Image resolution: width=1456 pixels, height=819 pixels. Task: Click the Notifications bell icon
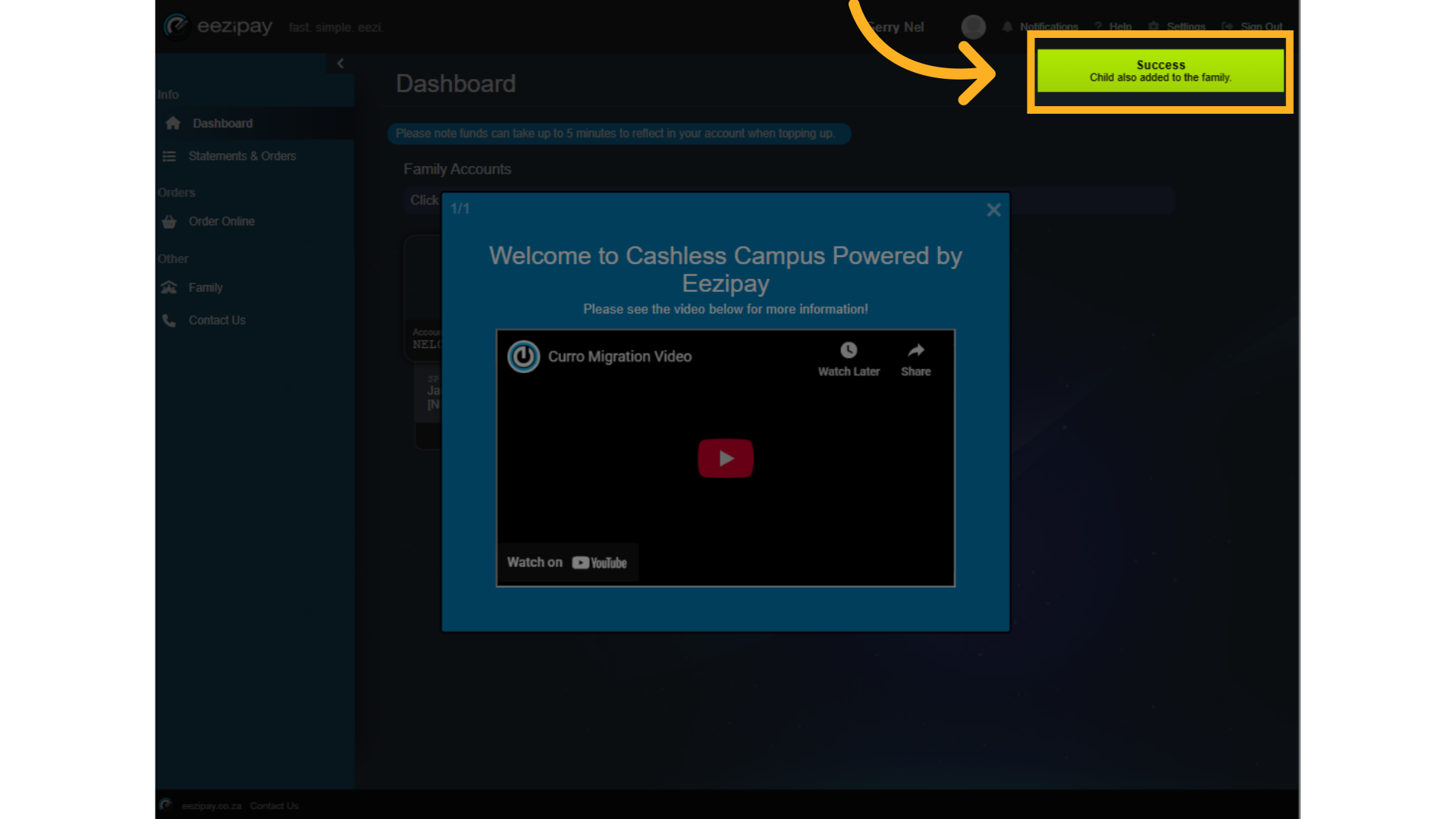point(1008,27)
